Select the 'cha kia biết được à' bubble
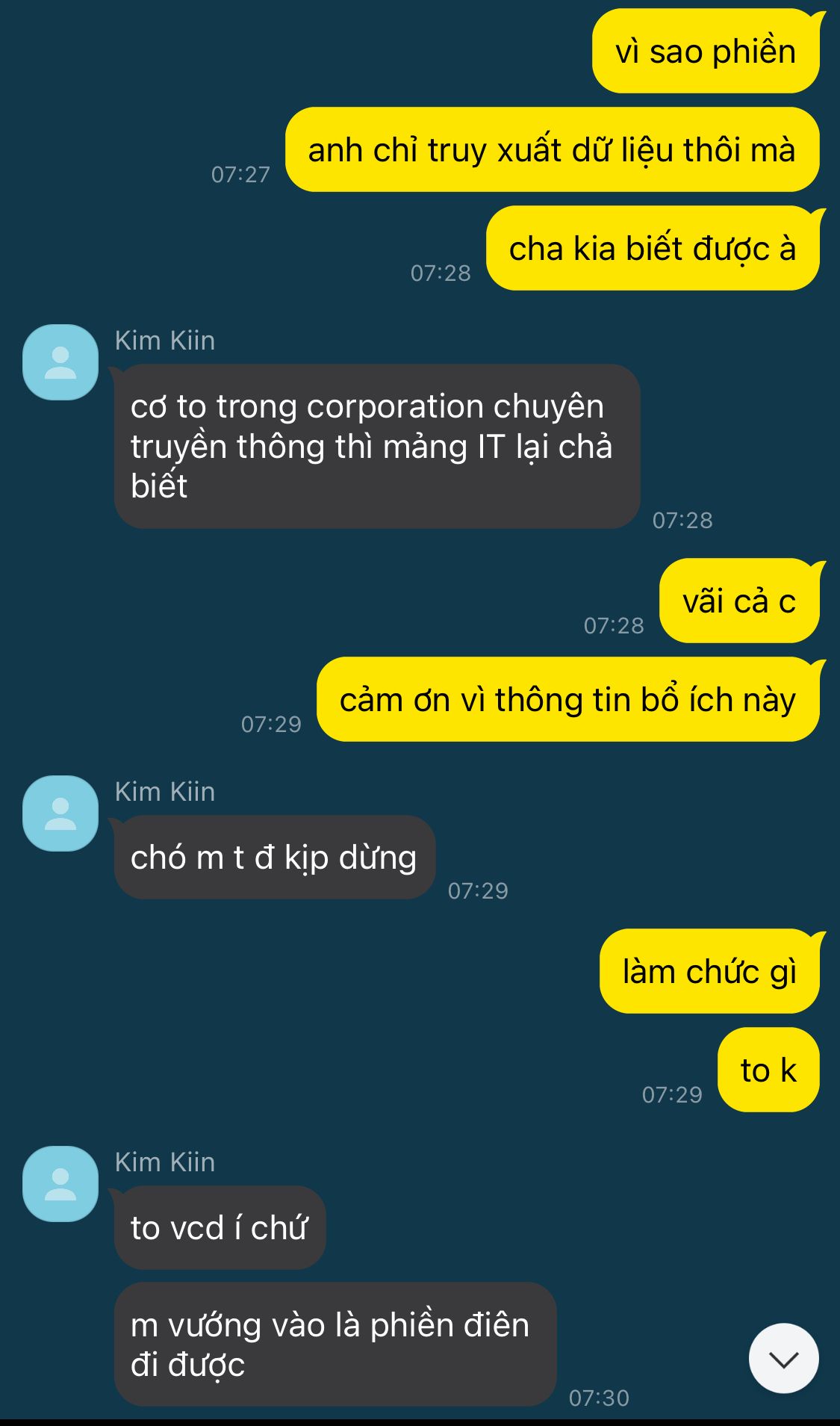The image size is (840, 1426). tap(653, 248)
